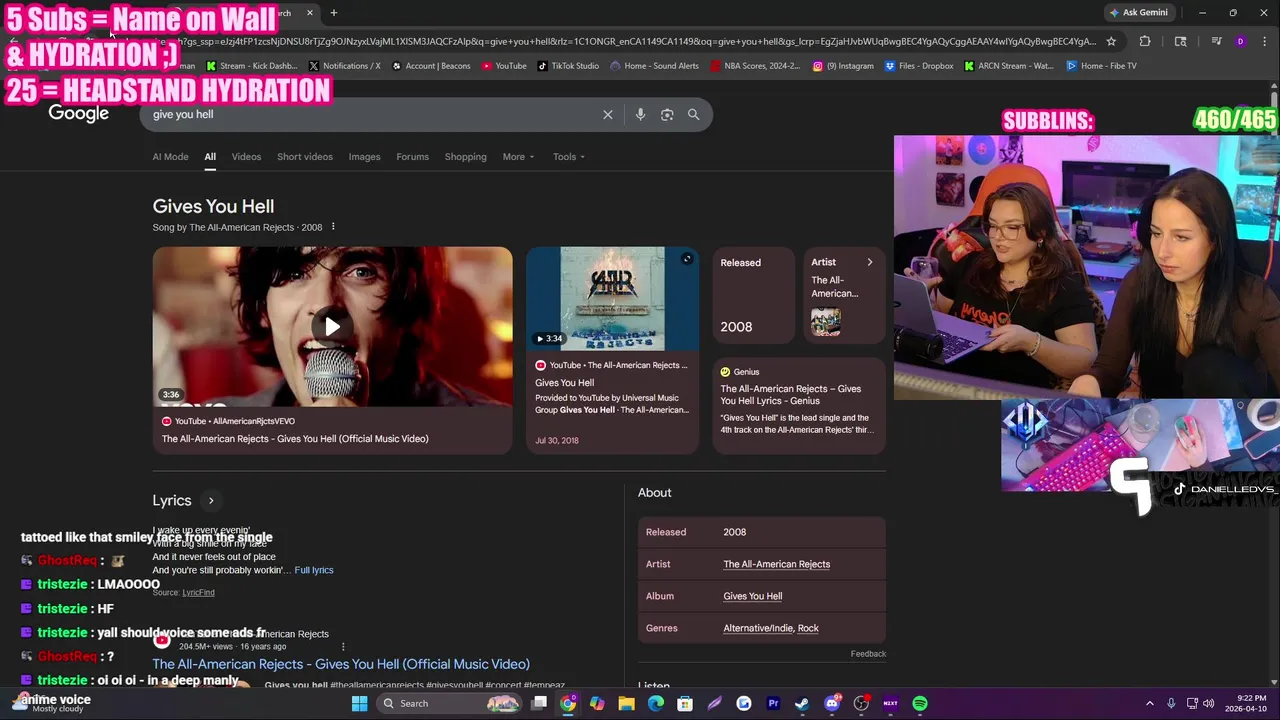Open the media controls icon in toolbar
This screenshot has width=1280, height=720.
[x=1216, y=41]
